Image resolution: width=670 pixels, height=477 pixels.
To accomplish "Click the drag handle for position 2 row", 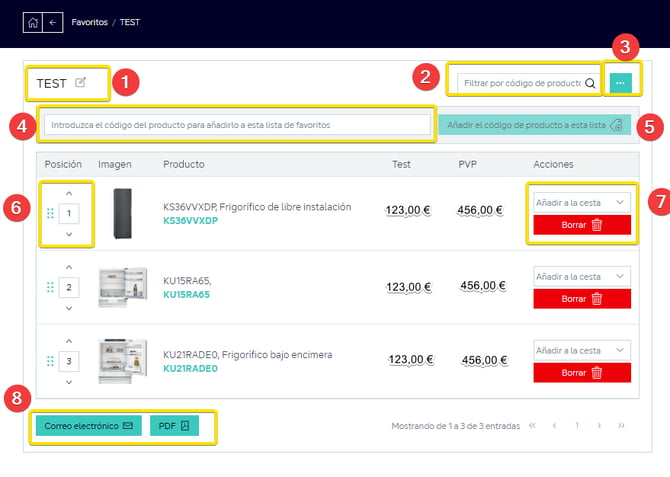I will pyautogui.click(x=50, y=288).
